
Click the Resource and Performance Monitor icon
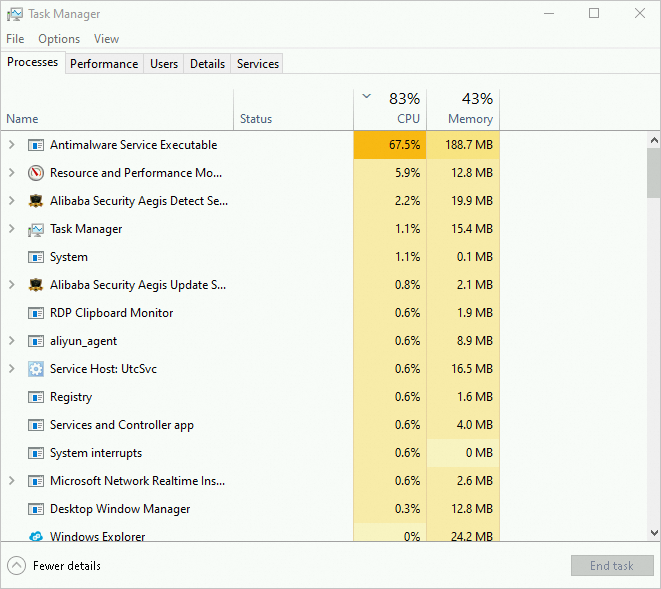36,173
